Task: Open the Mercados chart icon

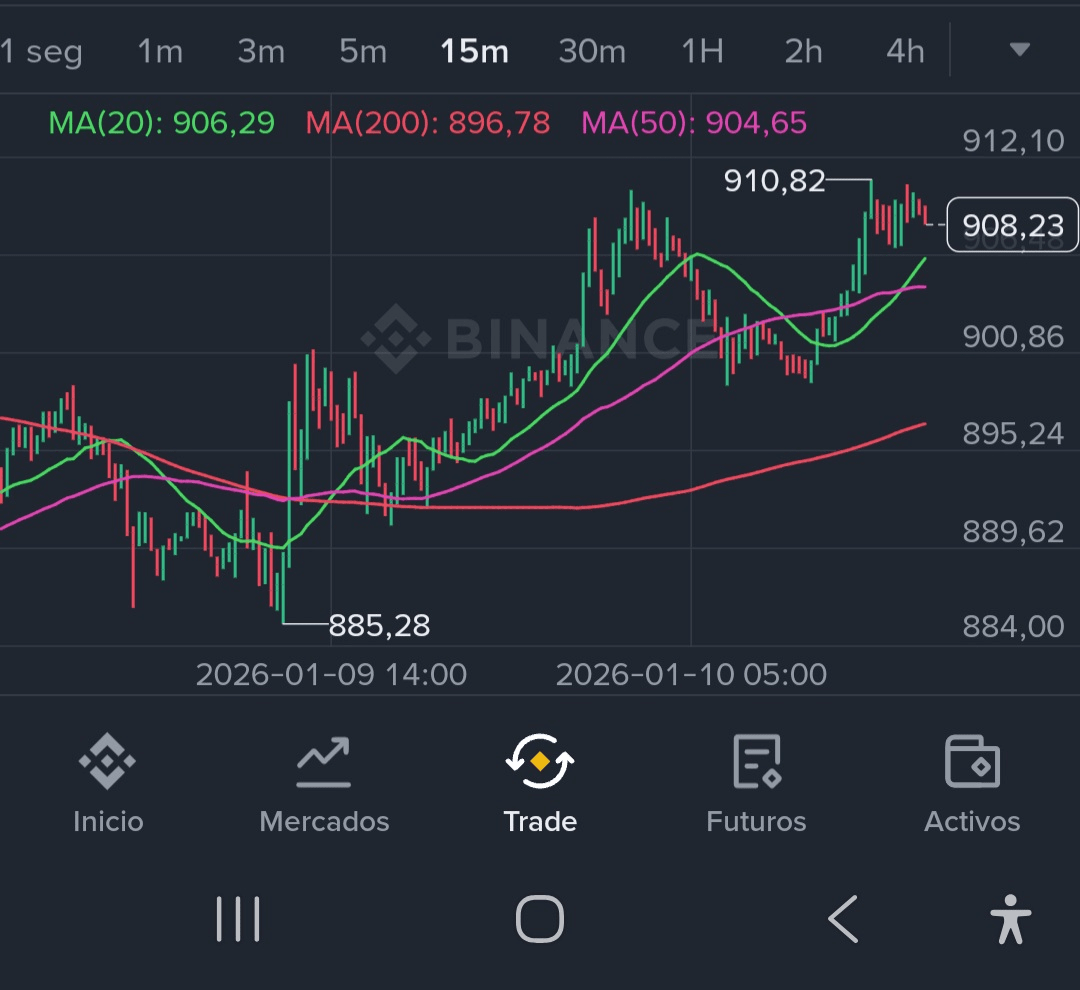Action: [323, 763]
